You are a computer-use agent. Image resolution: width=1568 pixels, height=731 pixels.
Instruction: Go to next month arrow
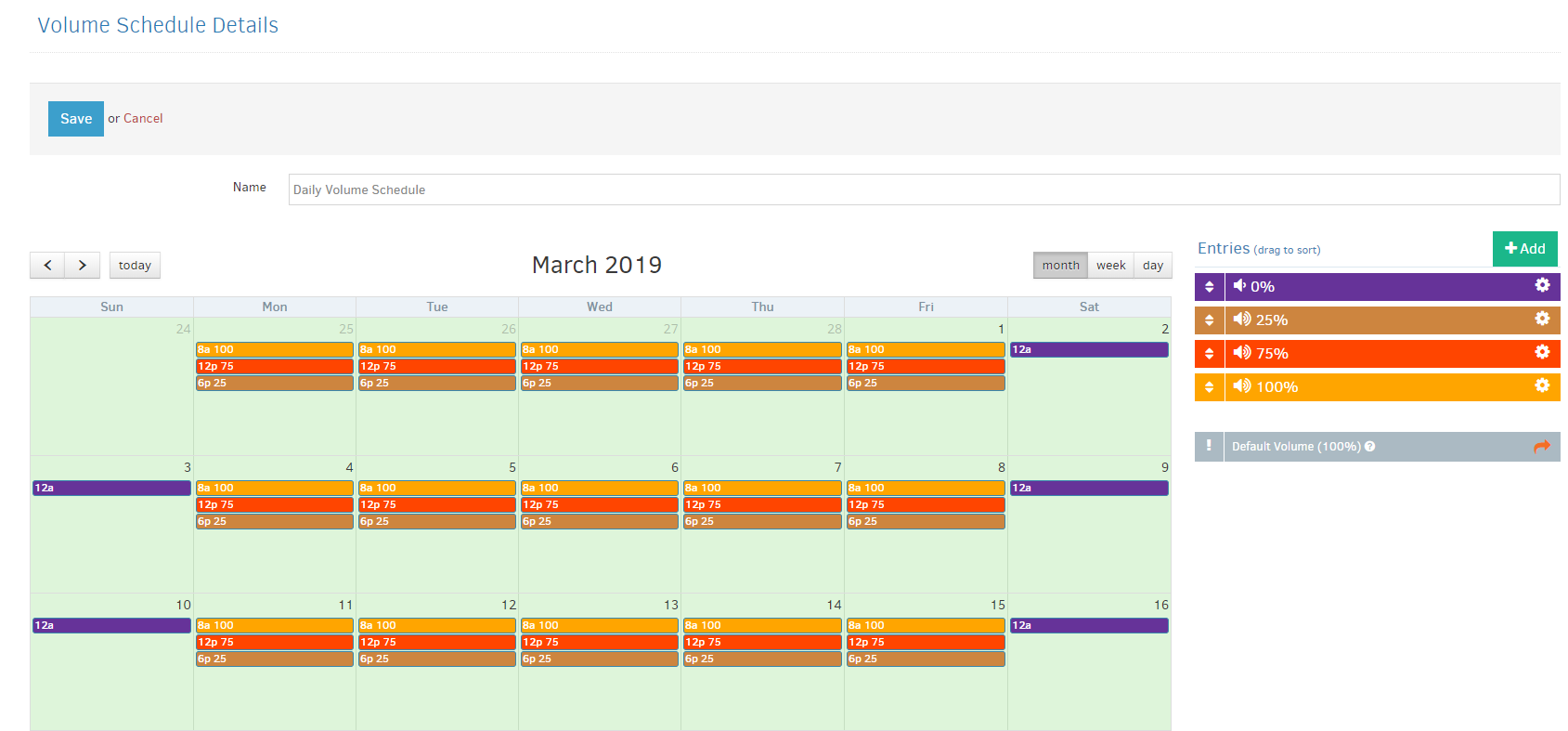tap(83, 266)
